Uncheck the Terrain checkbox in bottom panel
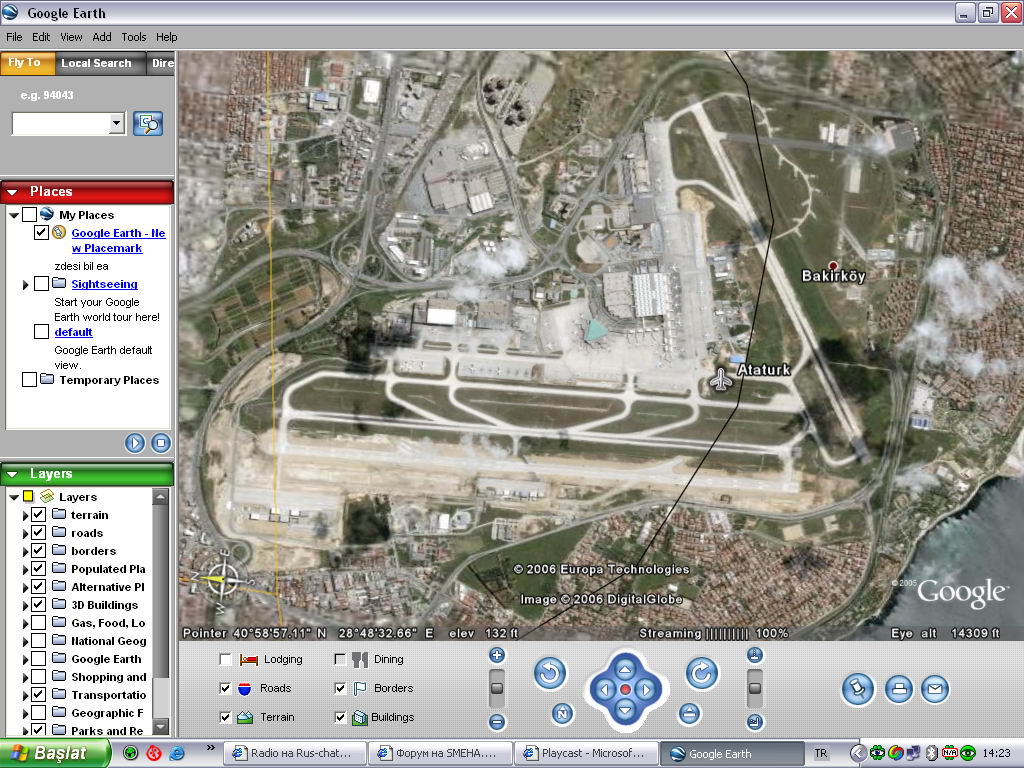 coord(225,717)
